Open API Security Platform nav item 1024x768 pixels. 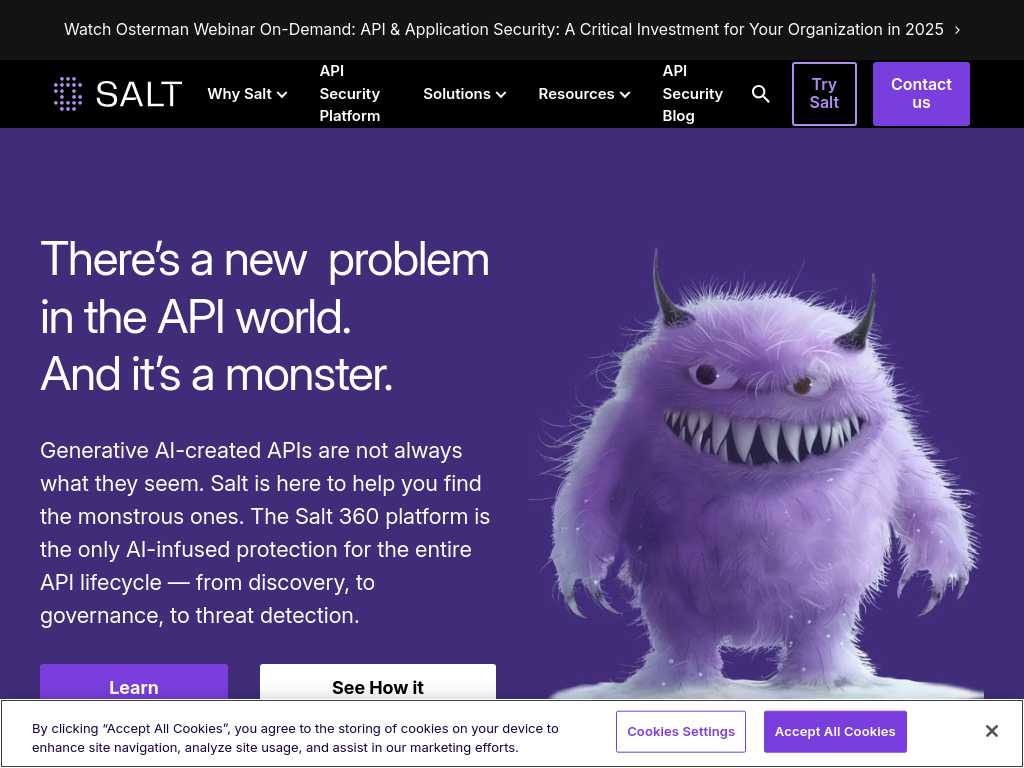coord(350,93)
